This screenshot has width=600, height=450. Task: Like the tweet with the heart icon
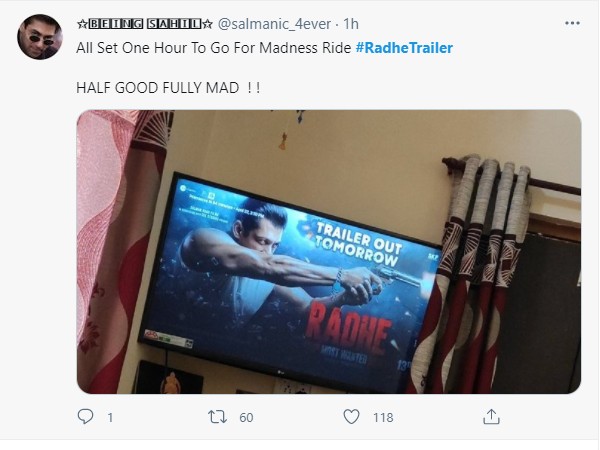pyautogui.click(x=351, y=417)
